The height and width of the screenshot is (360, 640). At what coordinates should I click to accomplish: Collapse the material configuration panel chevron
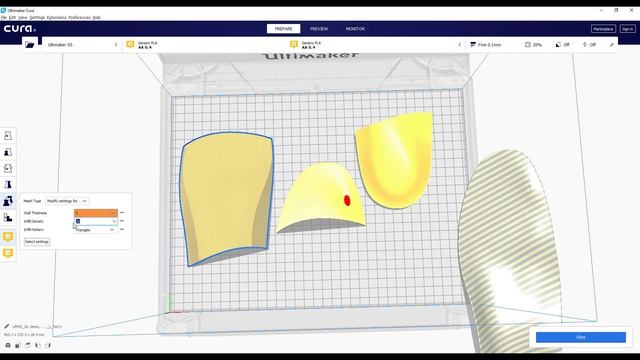pyautogui.click(x=460, y=44)
